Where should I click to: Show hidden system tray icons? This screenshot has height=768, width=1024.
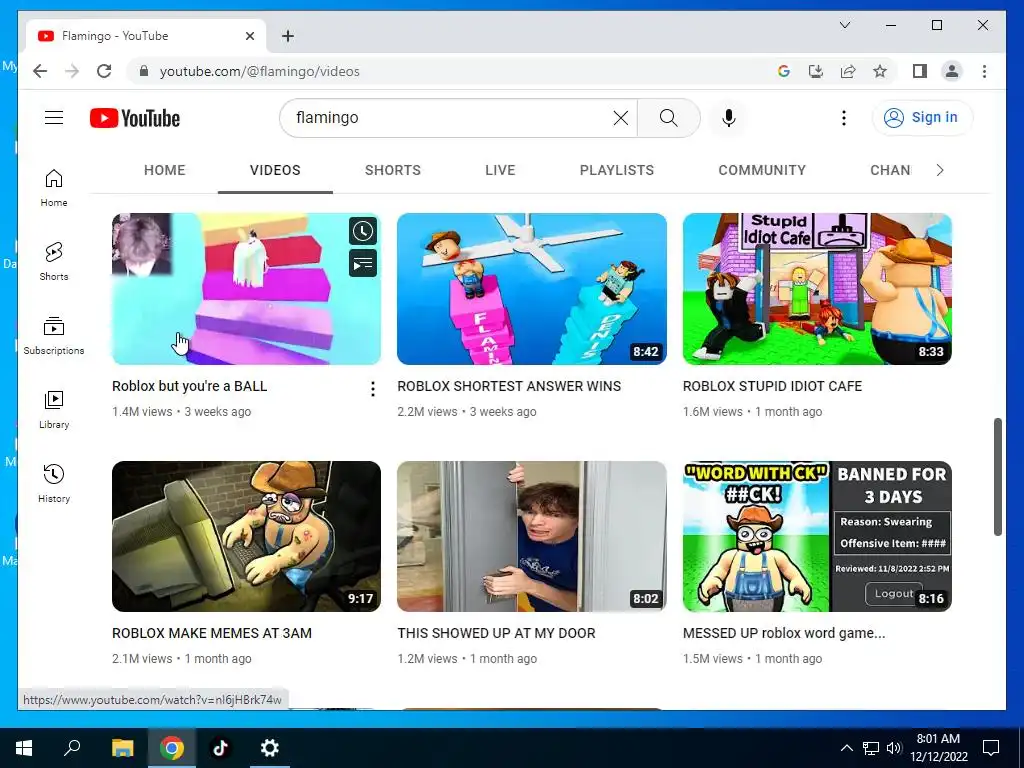click(x=846, y=748)
